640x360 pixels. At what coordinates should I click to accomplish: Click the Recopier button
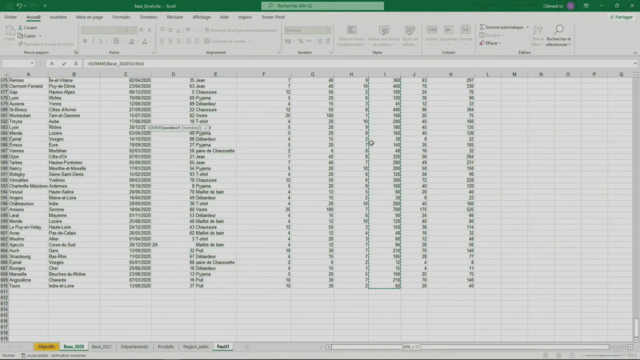(491, 35)
